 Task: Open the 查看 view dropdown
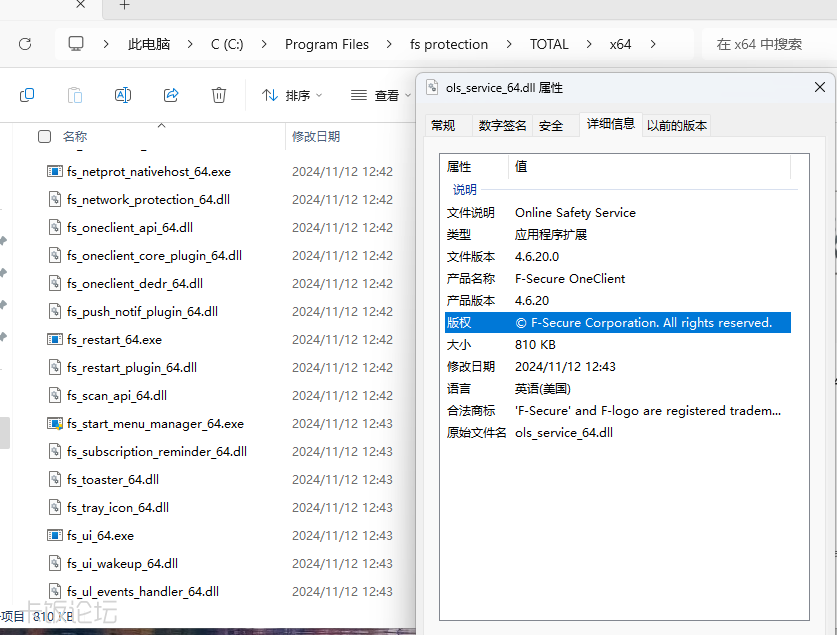pos(381,96)
